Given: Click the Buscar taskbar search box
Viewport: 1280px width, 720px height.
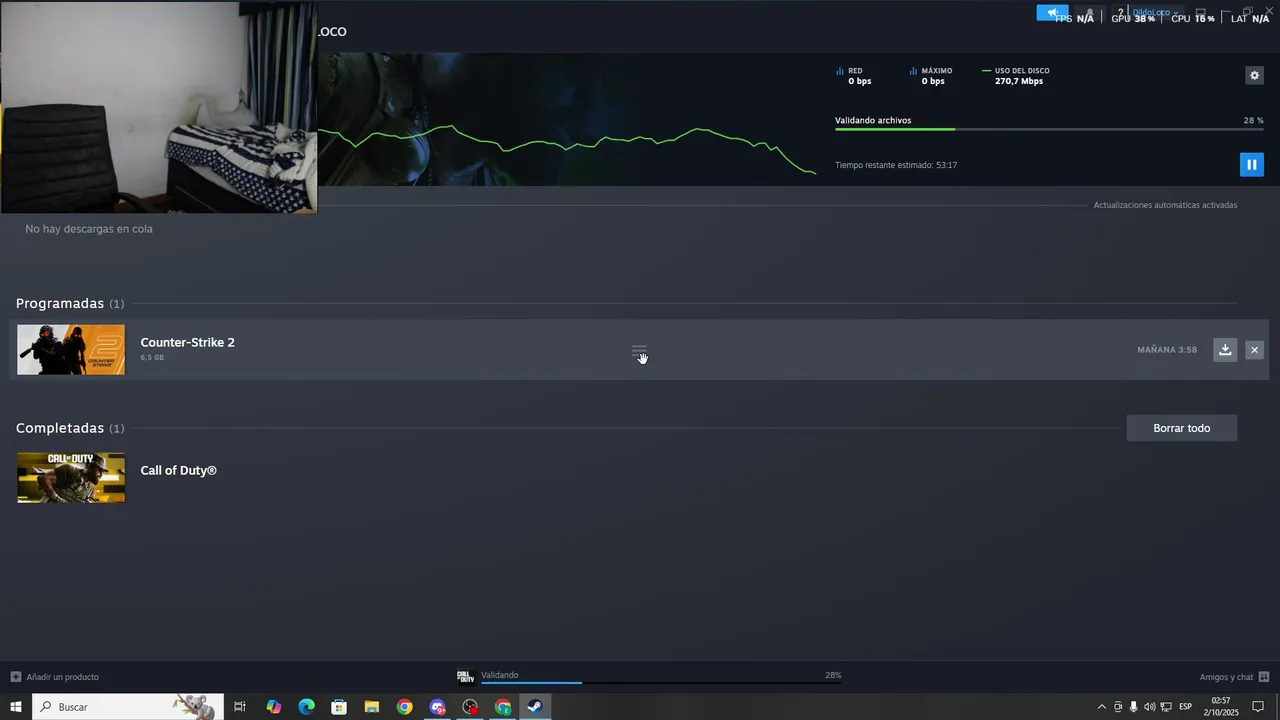Looking at the screenshot, I should (128, 707).
